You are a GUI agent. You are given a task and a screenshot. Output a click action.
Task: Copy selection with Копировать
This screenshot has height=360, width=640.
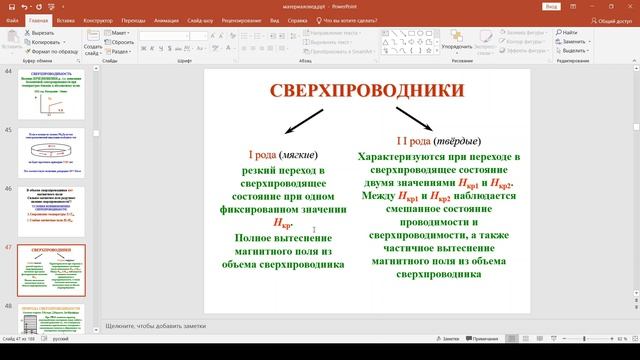[42, 42]
